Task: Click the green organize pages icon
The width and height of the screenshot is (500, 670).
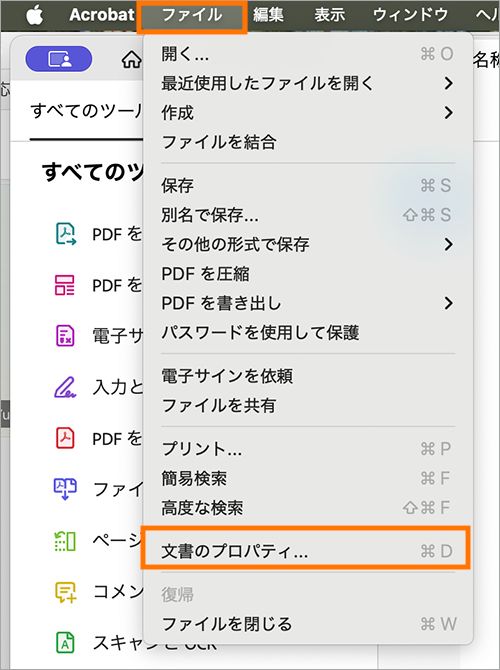Action: click(65, 541)
